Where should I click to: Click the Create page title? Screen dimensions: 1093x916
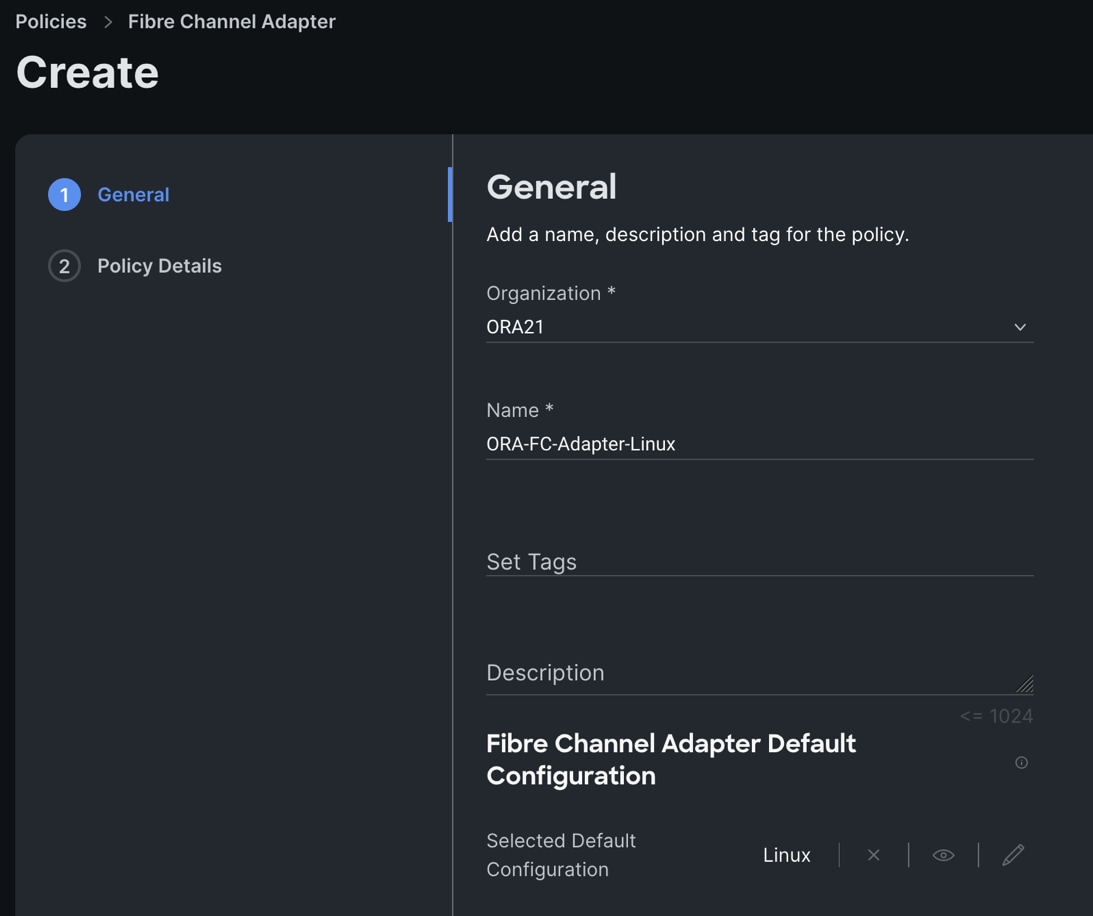point(88,73)
